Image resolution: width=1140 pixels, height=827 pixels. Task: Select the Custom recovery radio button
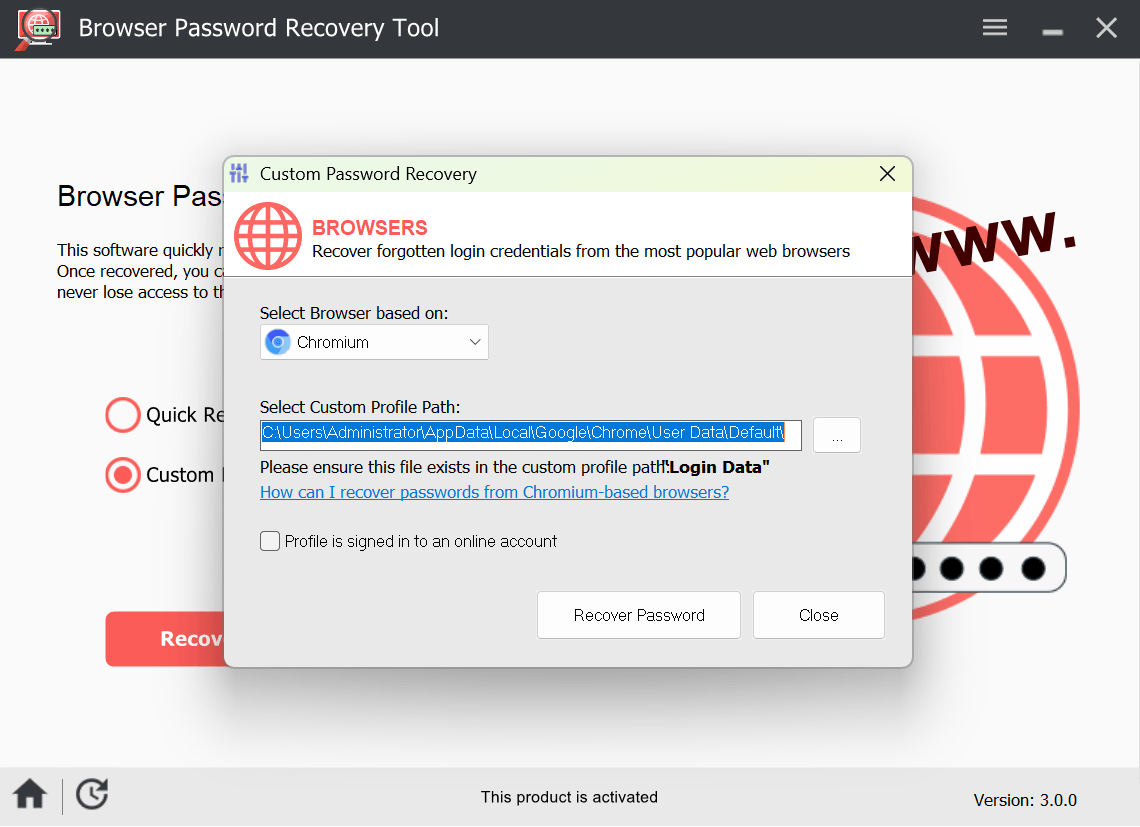123,475
